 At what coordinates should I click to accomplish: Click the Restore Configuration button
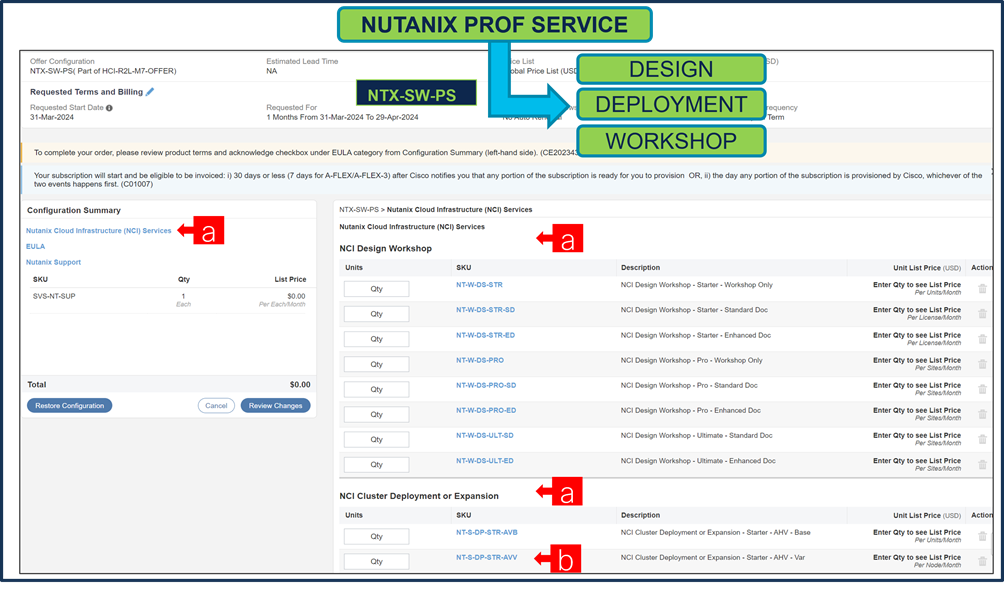[x=69, y=405]
